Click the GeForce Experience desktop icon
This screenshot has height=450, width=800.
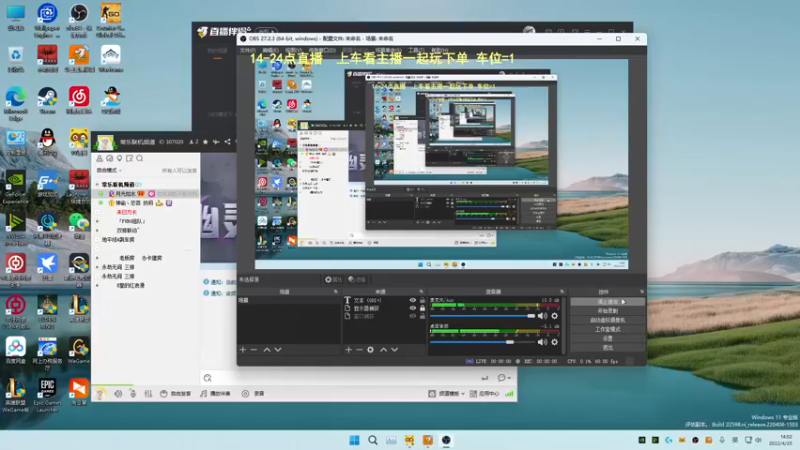click(x=16, y=188)
